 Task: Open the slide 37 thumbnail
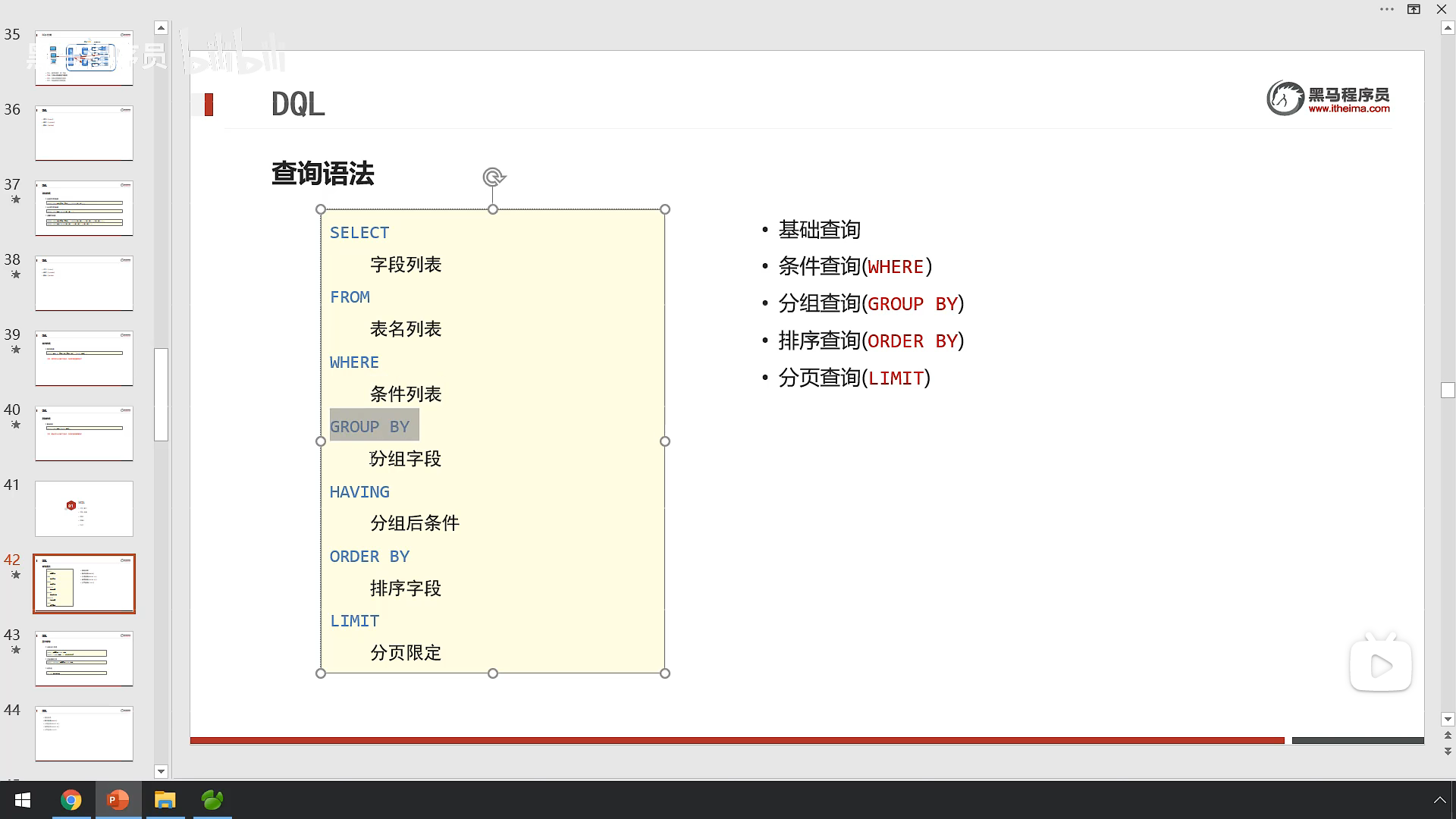[84, 208]
